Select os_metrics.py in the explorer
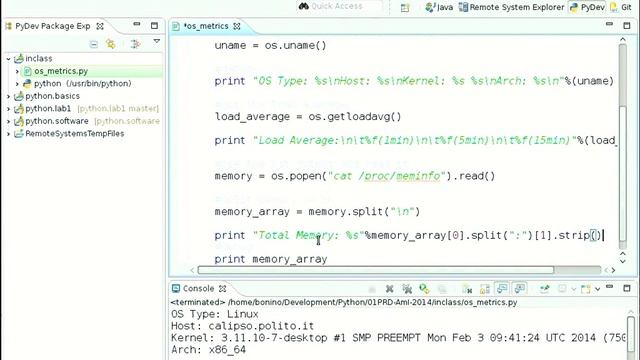This screenshot has width=640, height=360. click(x=61, y=71)
